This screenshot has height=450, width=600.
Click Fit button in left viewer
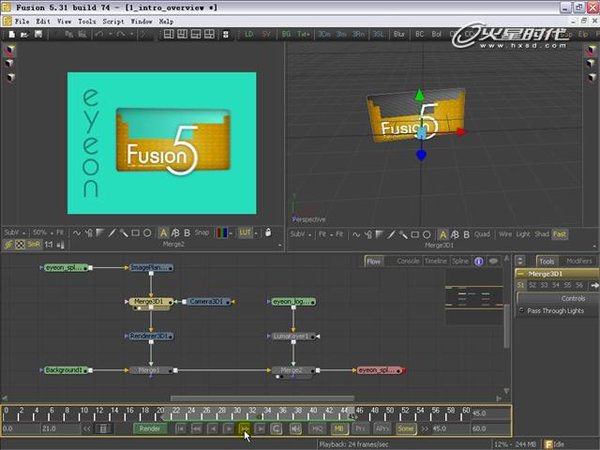[60, 233]
